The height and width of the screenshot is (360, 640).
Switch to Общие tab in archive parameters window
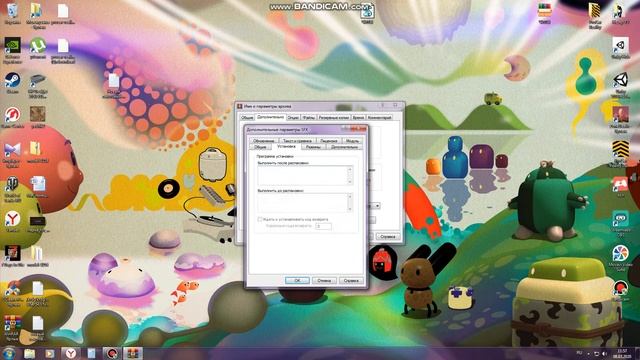tap(247, 118)
